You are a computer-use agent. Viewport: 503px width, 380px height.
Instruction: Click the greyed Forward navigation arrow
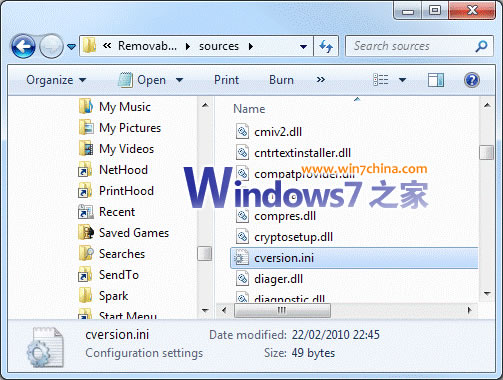[x=51, y=46]
